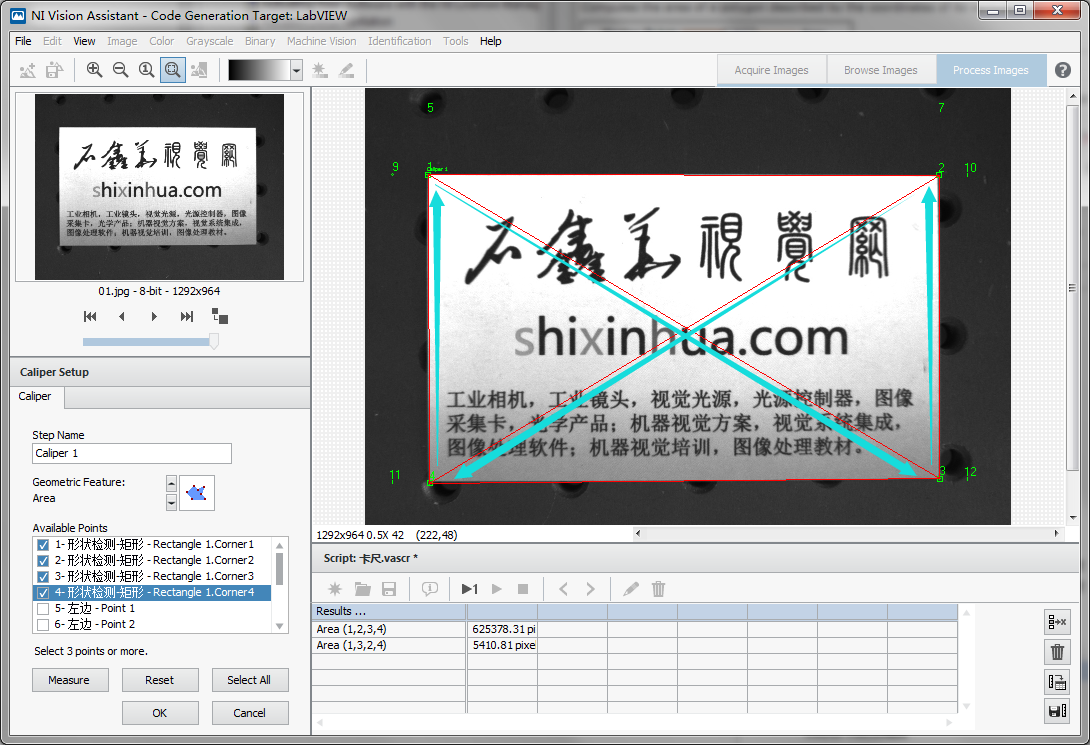This screenshot has width=1090, height=745.
Task: Run script once button
Action: tap(469, 589)
